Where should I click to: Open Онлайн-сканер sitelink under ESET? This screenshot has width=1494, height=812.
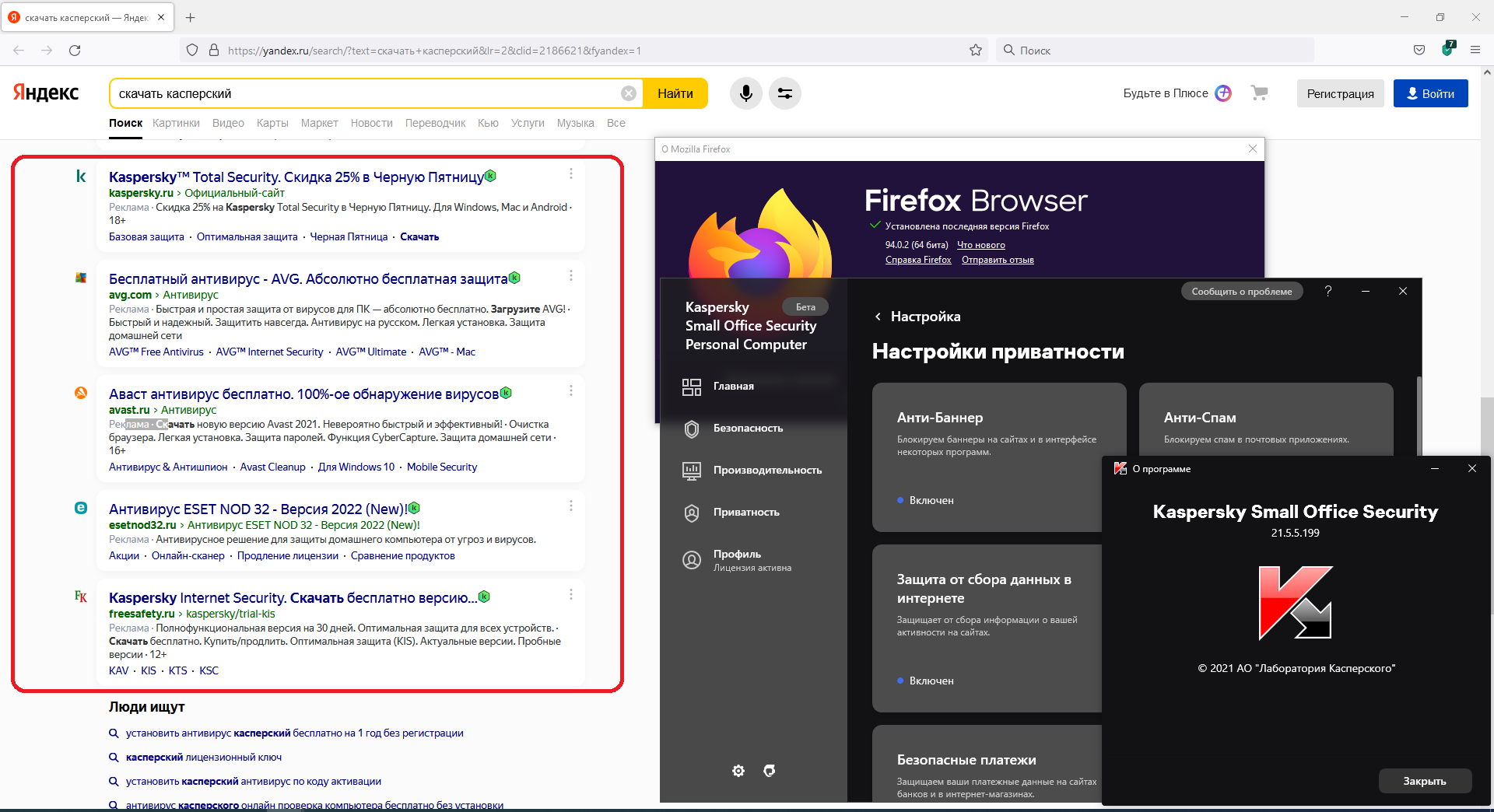(x=188, y=556)
